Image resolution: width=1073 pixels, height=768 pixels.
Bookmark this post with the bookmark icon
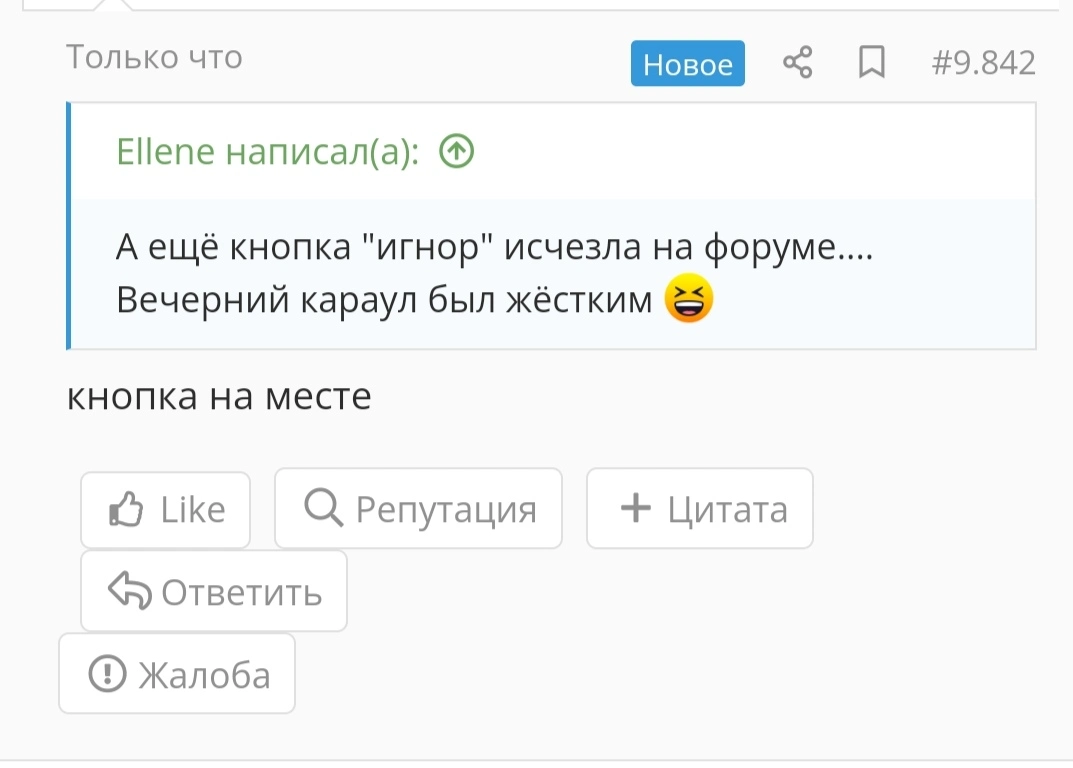872,62
